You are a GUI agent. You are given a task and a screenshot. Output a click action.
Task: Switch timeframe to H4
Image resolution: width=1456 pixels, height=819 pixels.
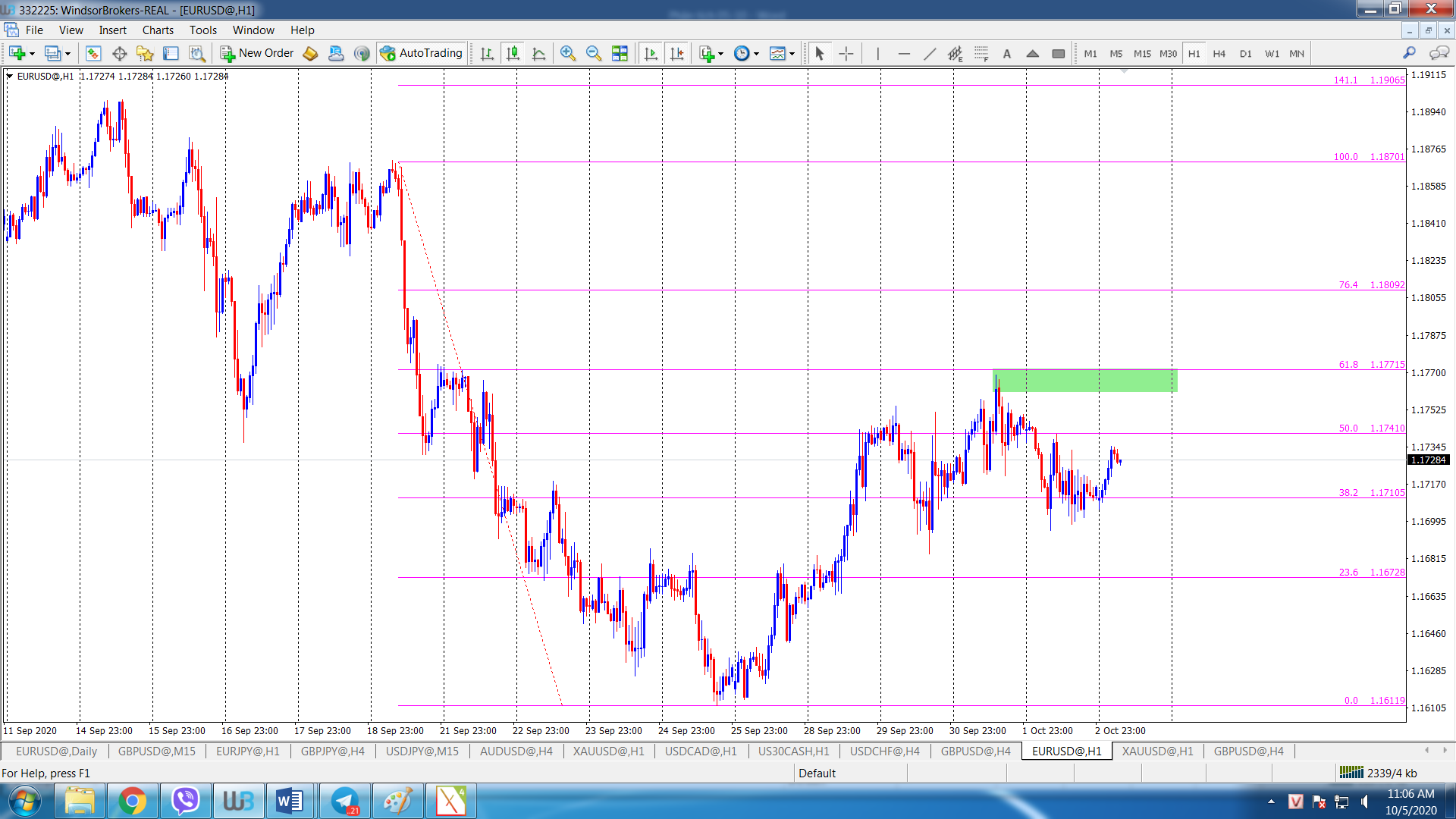1219,53
